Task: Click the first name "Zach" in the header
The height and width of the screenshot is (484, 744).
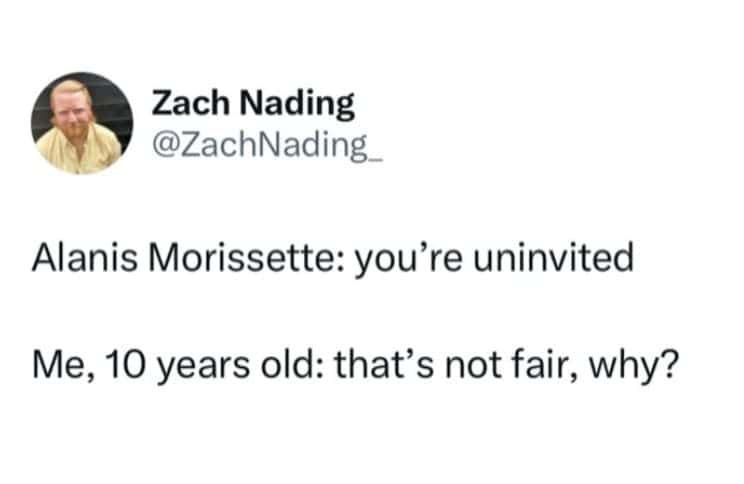Action: [x=190, y=103]
